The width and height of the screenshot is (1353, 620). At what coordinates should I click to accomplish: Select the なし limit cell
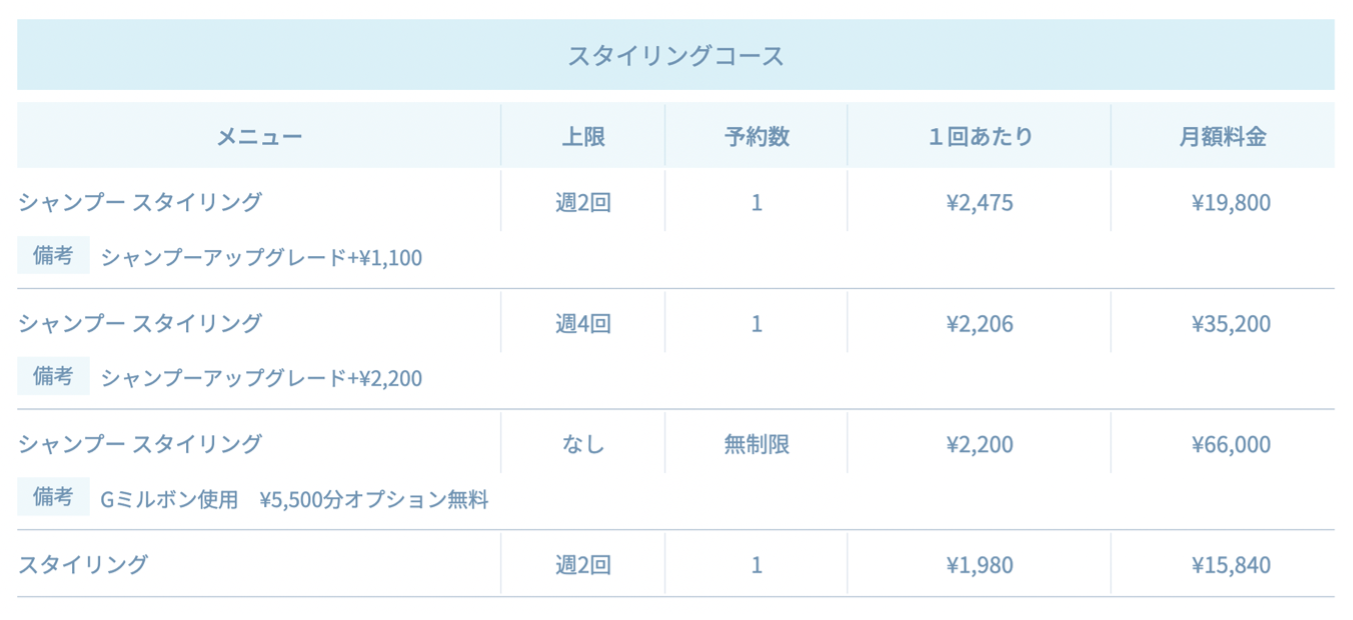click(583, 444)
